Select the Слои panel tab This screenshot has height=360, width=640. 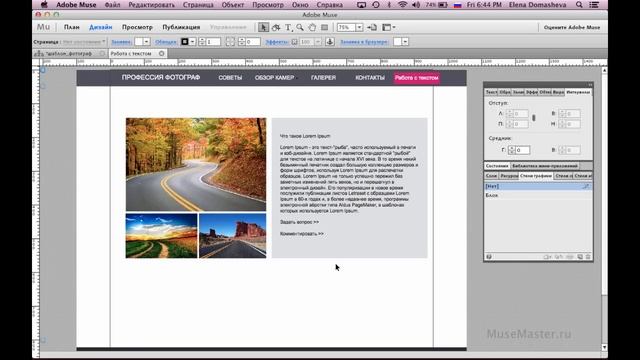pos(491,176)
